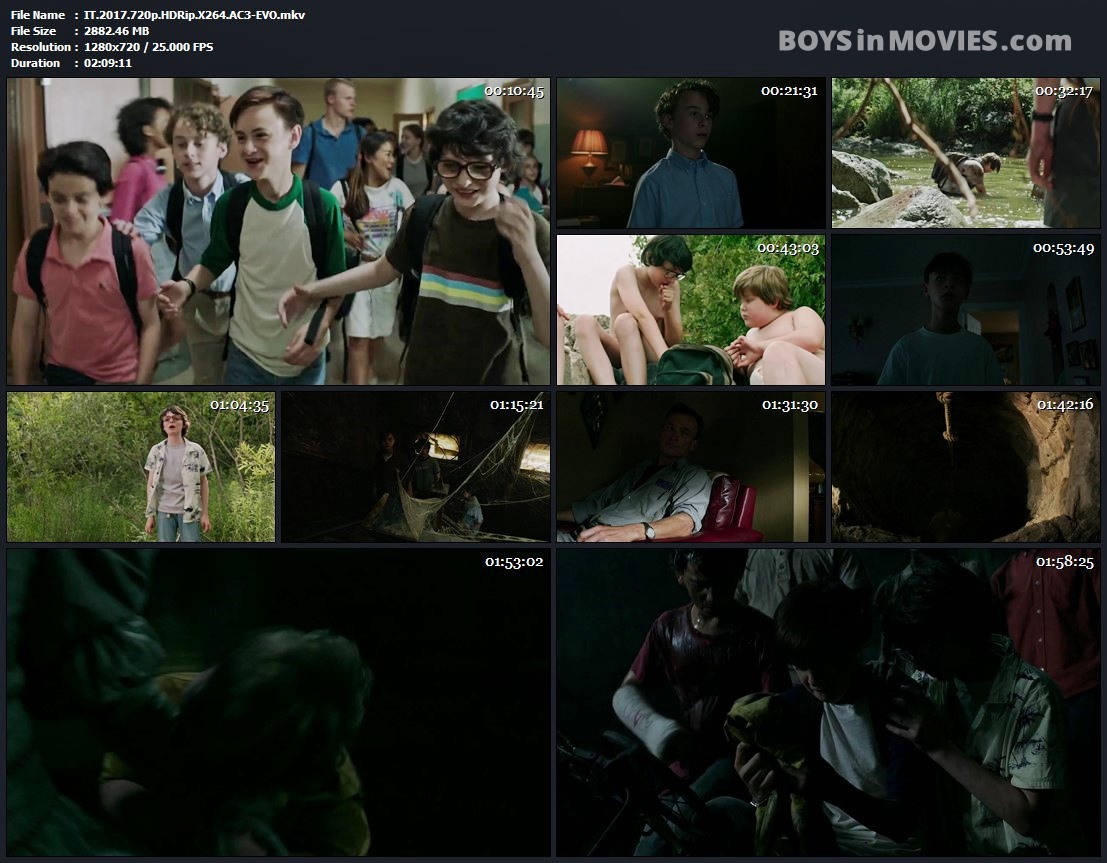
Task: View the large near-black dark thumbnail
Action: click(x=278, y=703)
